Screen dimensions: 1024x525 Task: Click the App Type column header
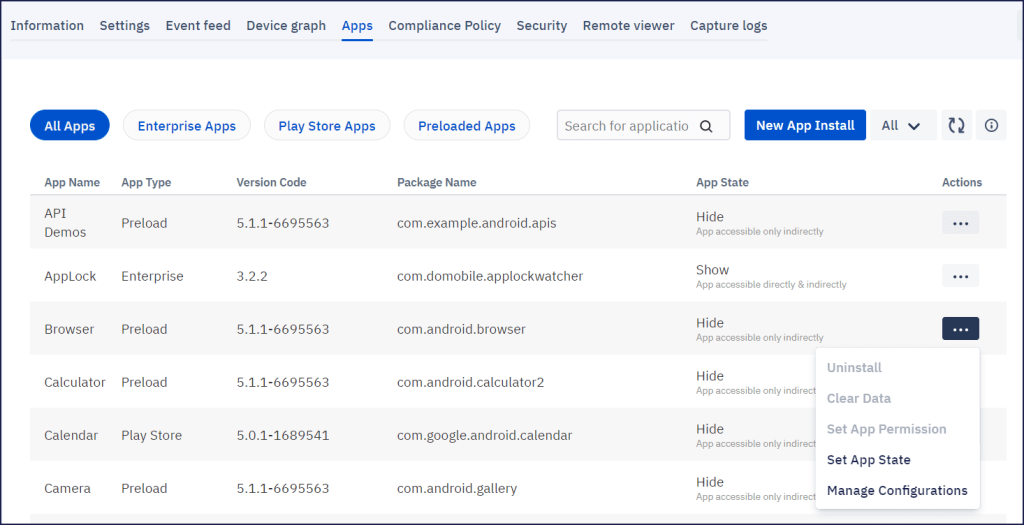(146, 182)
